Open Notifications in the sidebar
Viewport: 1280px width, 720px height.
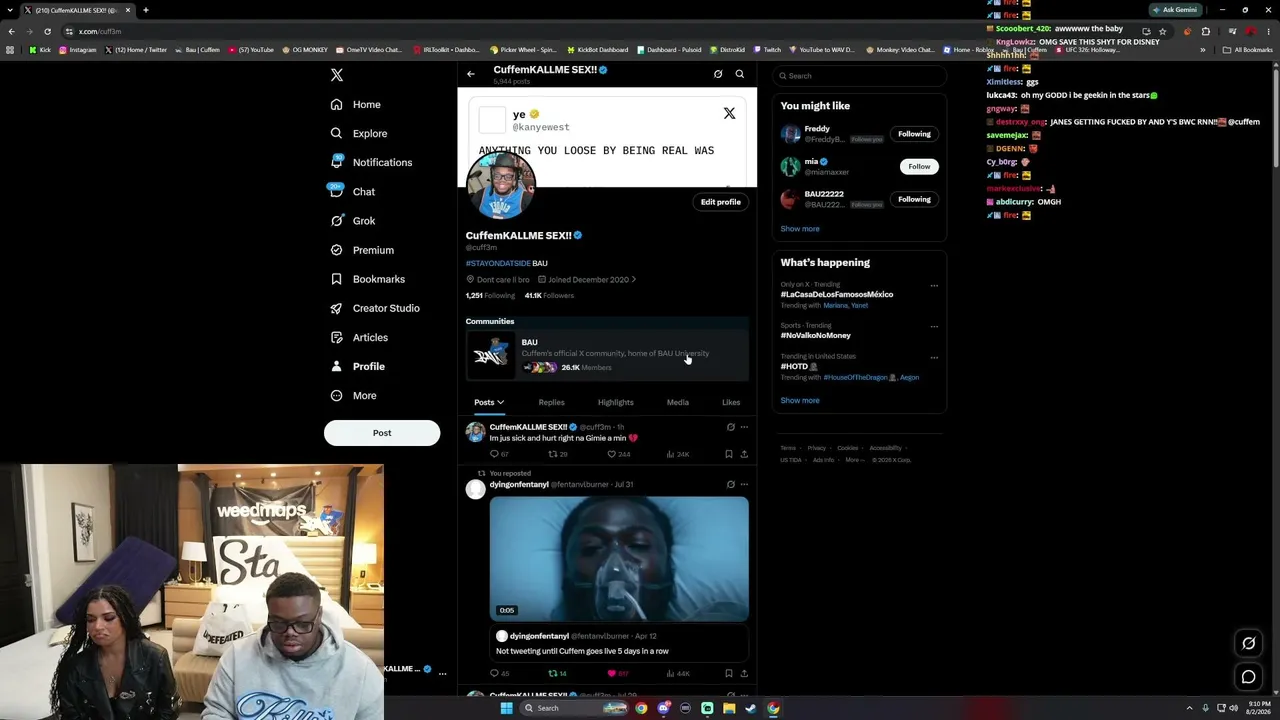coord(371,162)
